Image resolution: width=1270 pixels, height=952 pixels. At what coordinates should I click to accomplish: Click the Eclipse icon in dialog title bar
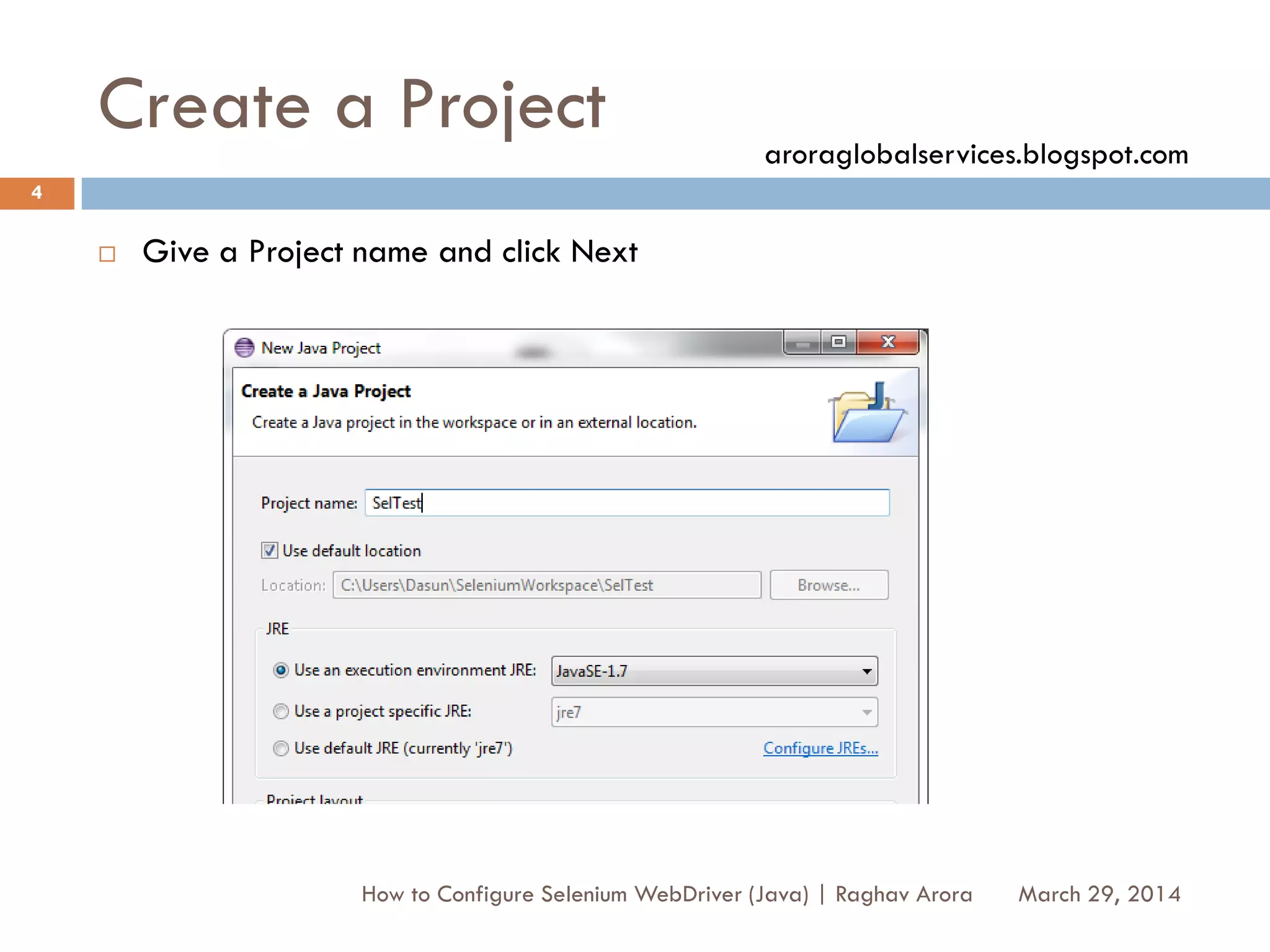click(244, 348)
